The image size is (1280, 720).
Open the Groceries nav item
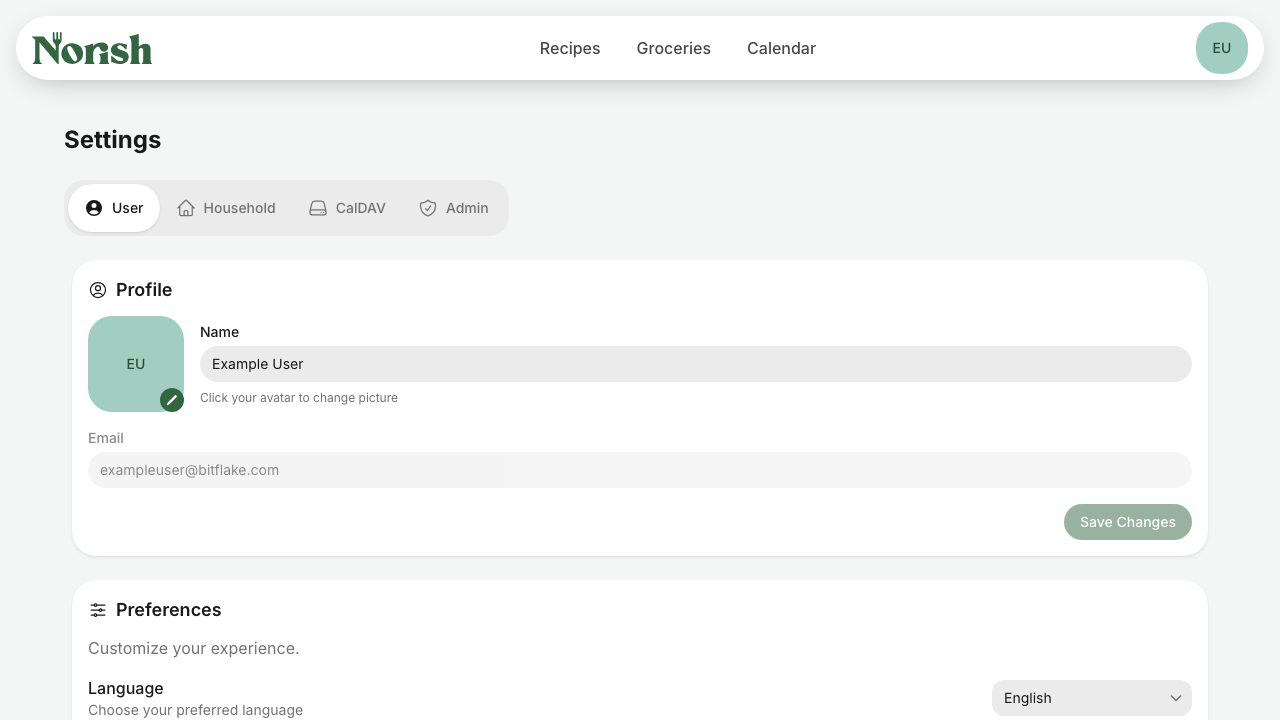674,48
